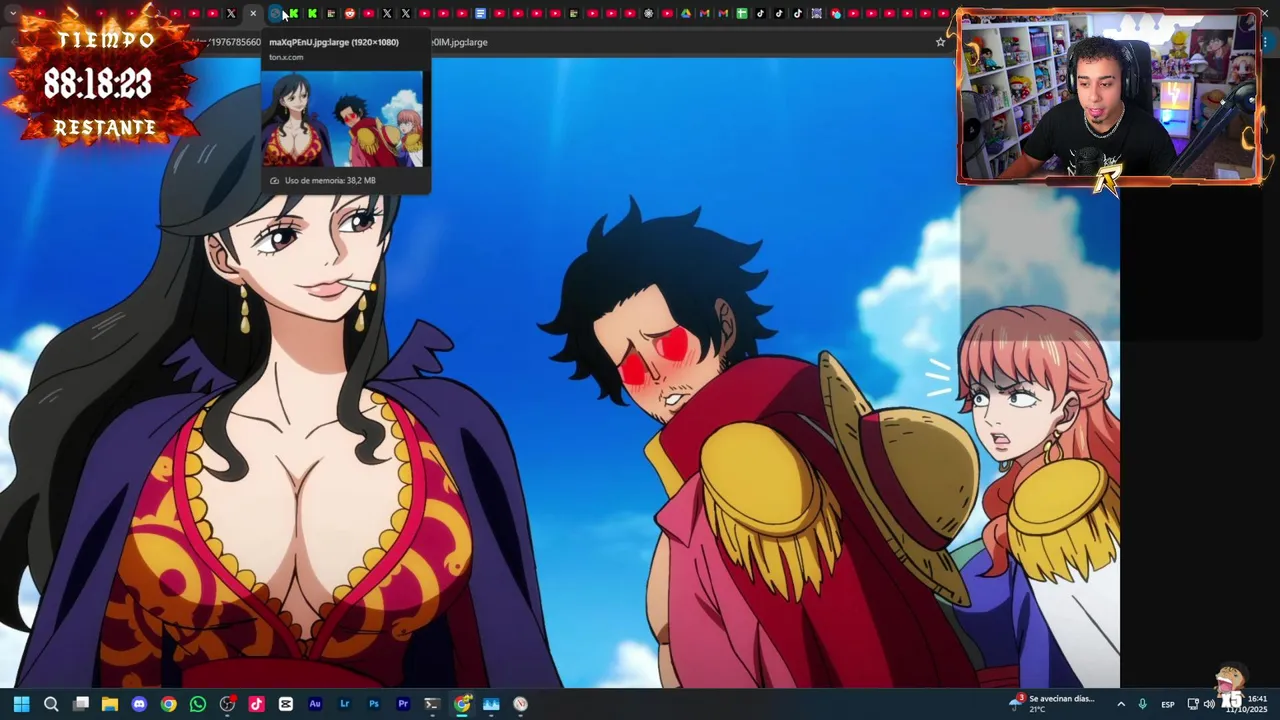Screen dimensions: 1280x720
Task: Open File Explorer from the taskbar
Action: tap(110, 704)
